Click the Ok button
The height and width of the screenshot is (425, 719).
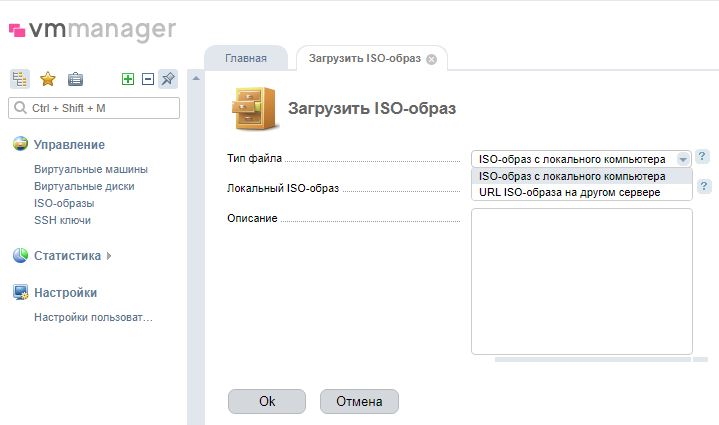(x=267, y=401)
